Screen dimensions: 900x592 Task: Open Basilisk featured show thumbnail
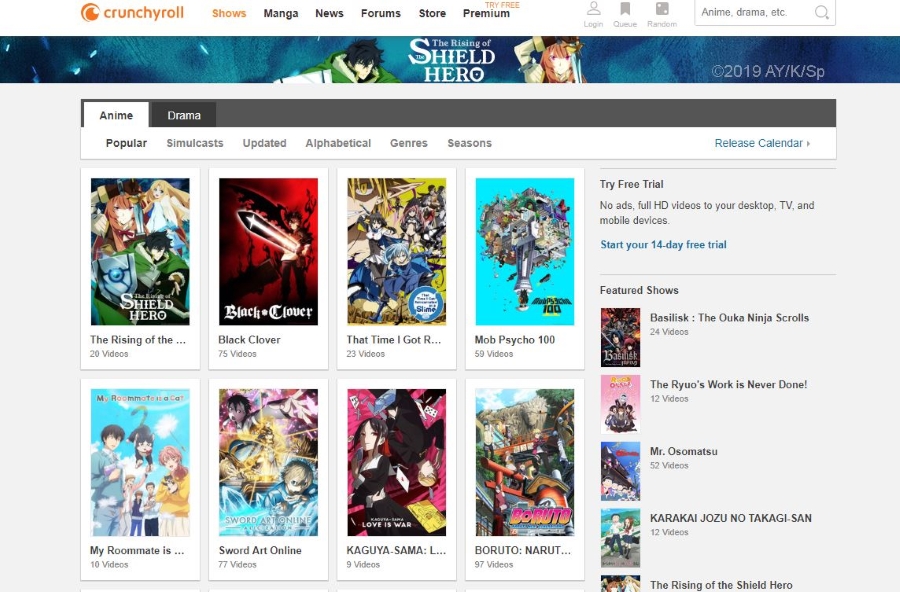point(620,338)
